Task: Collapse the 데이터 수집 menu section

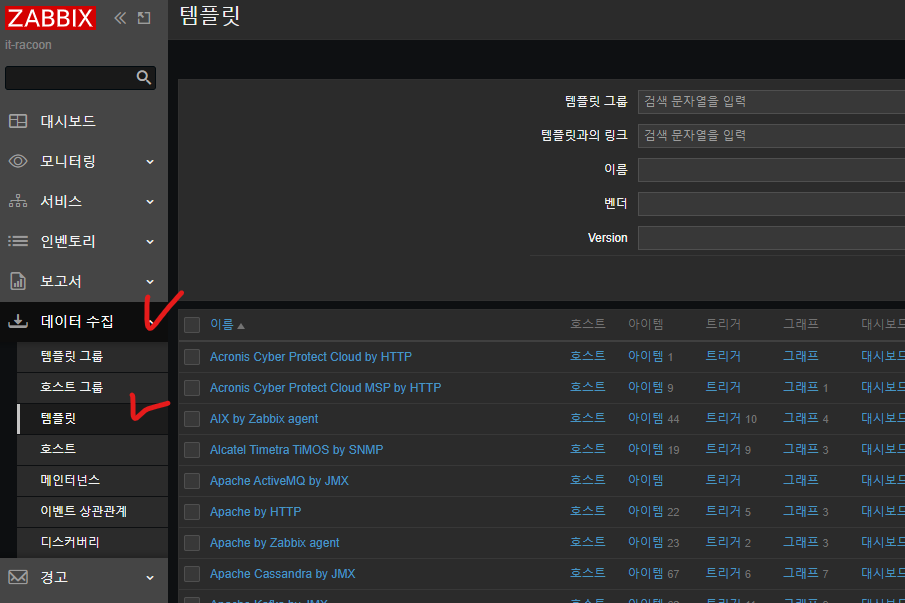Action: (84, 321)
